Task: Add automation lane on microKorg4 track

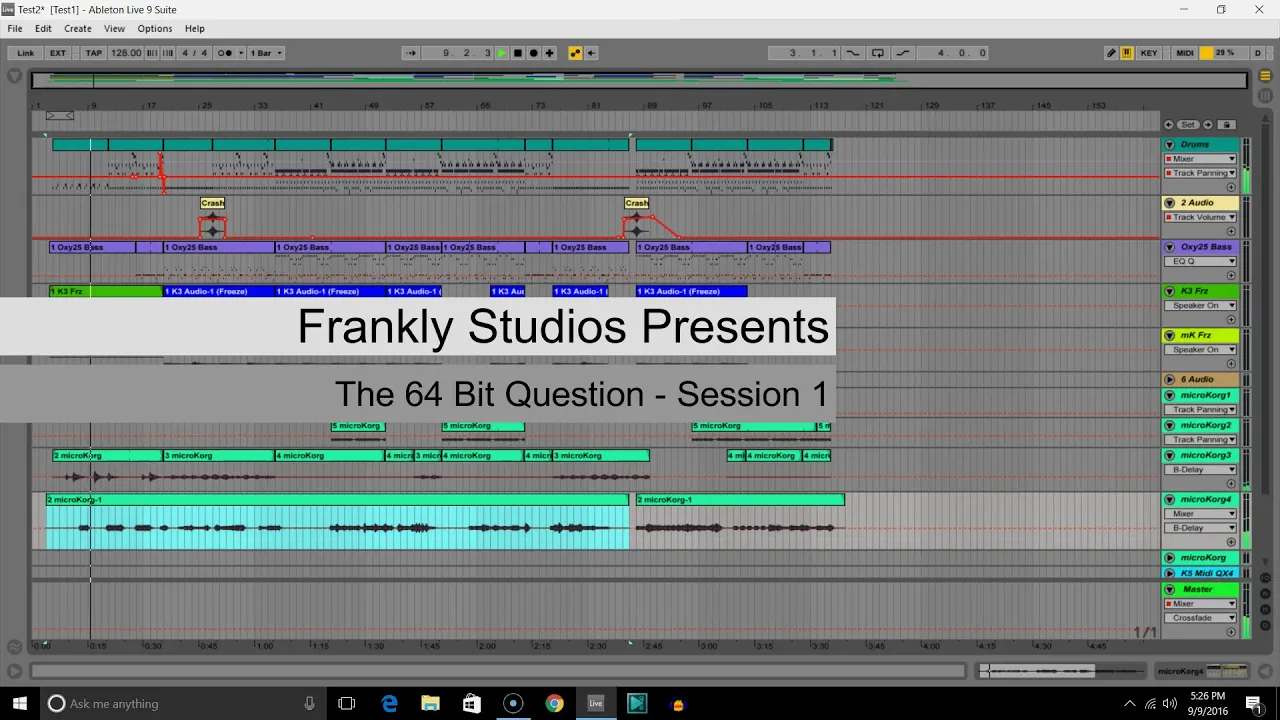Action: point(1231,542)
